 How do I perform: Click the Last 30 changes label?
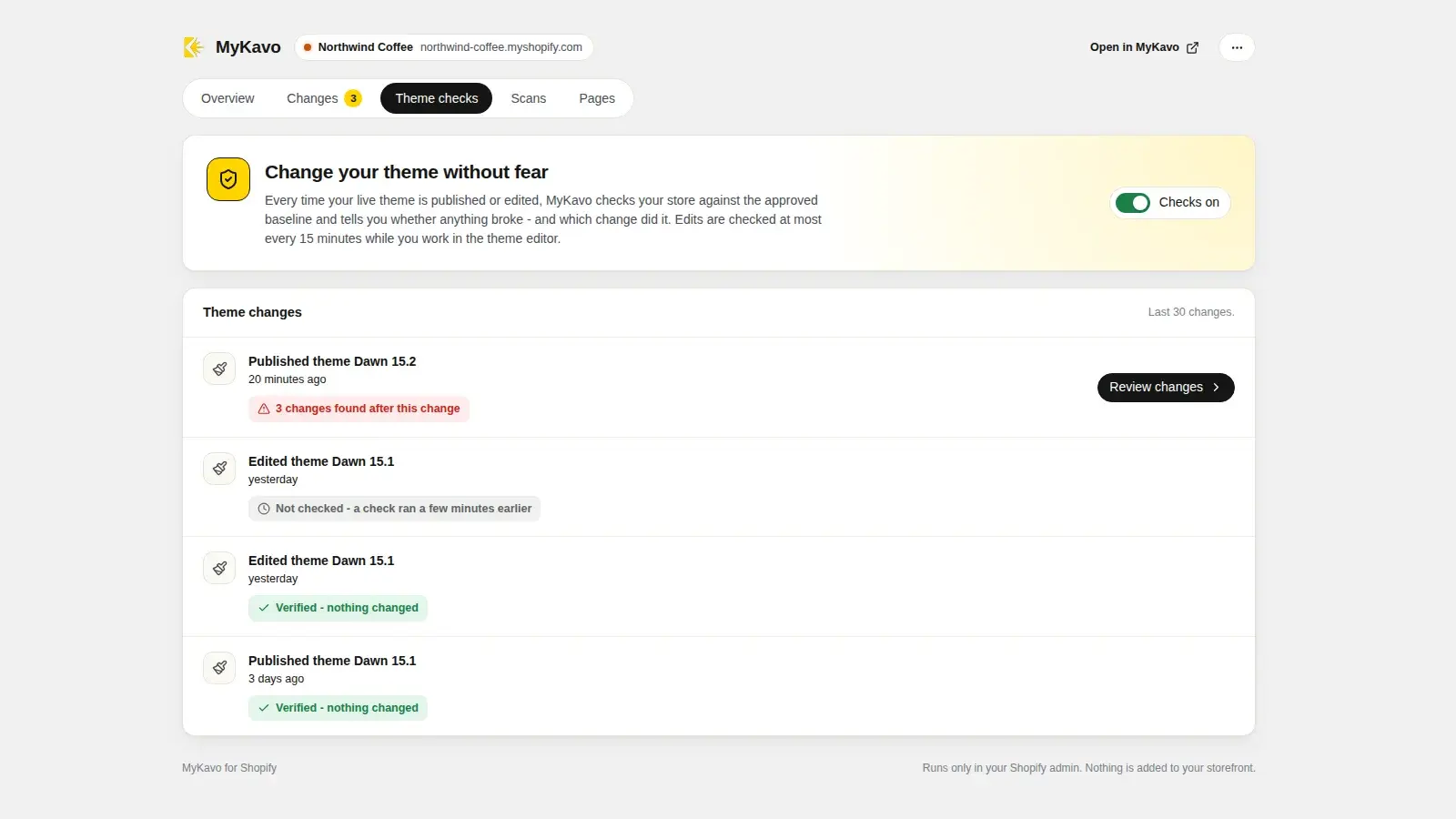(1191, 312)
